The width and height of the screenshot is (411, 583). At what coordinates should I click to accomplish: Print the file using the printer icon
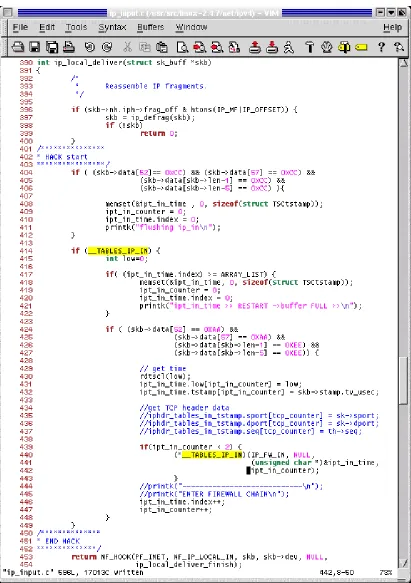(x=69, y=47)
